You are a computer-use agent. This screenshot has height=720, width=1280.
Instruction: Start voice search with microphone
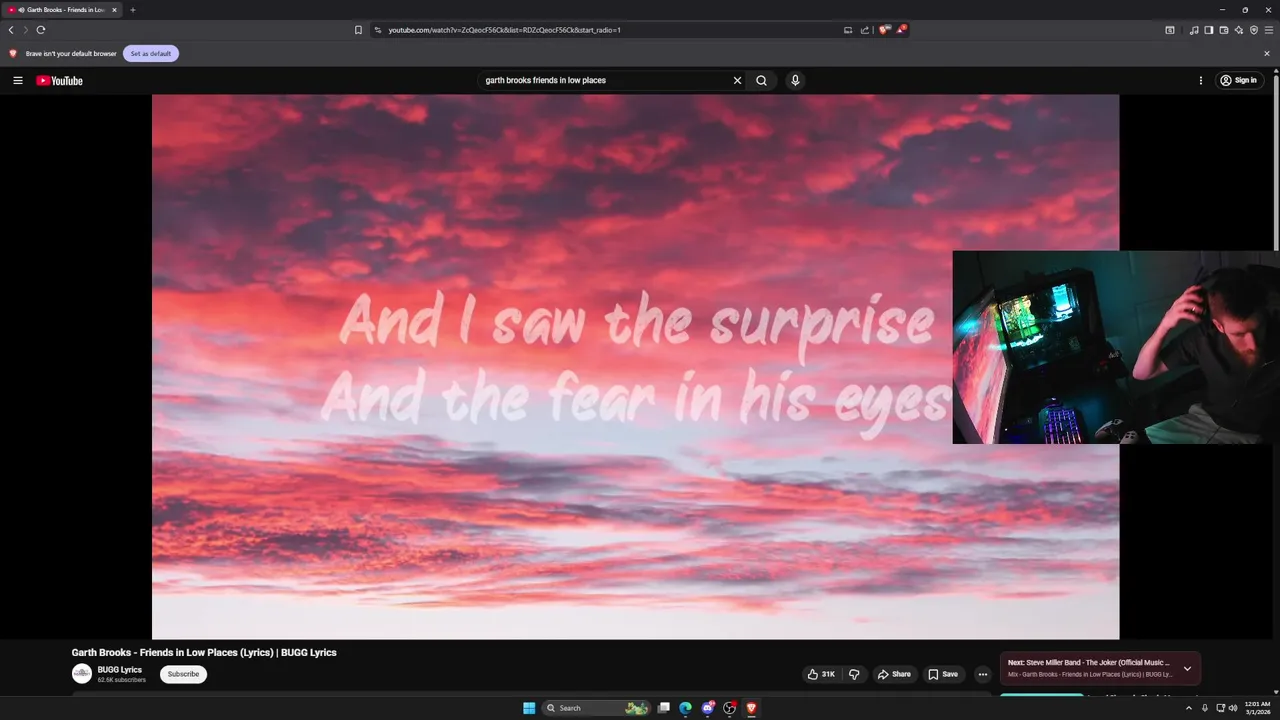pos(795,80)
